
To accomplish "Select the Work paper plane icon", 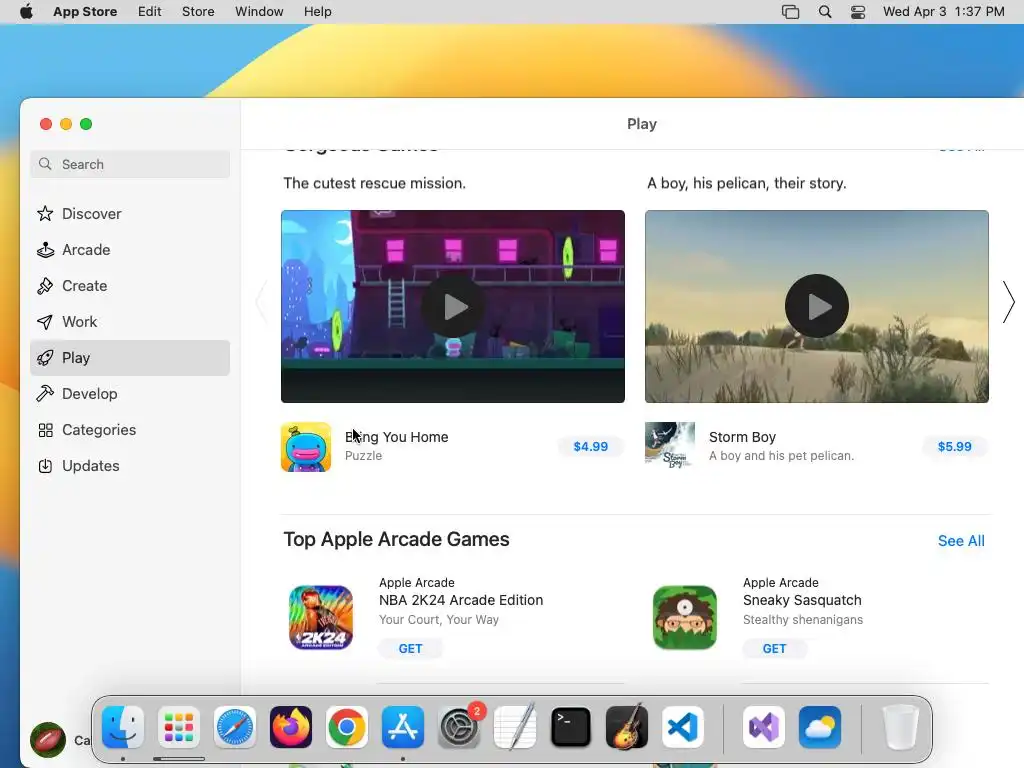I will point(45,321).
